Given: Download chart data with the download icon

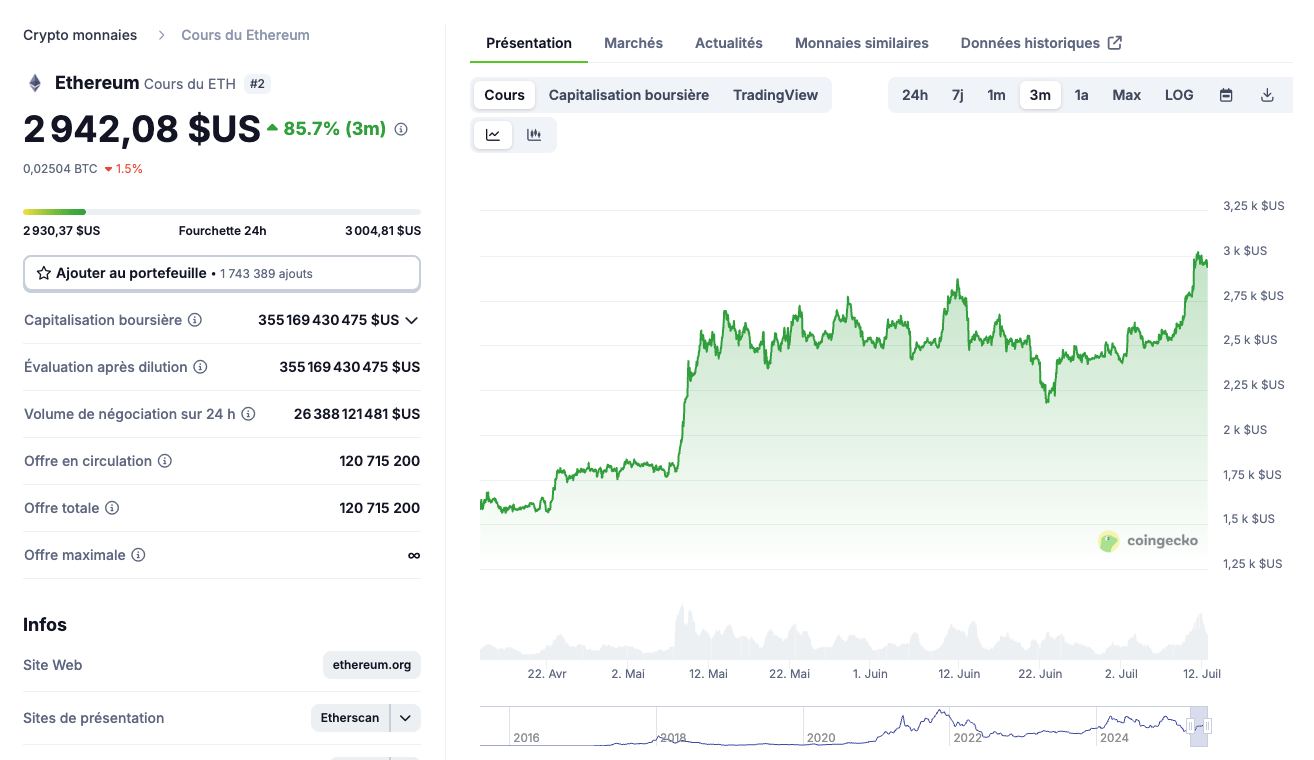Looking at the screenshot, I should click(1267, 95).
